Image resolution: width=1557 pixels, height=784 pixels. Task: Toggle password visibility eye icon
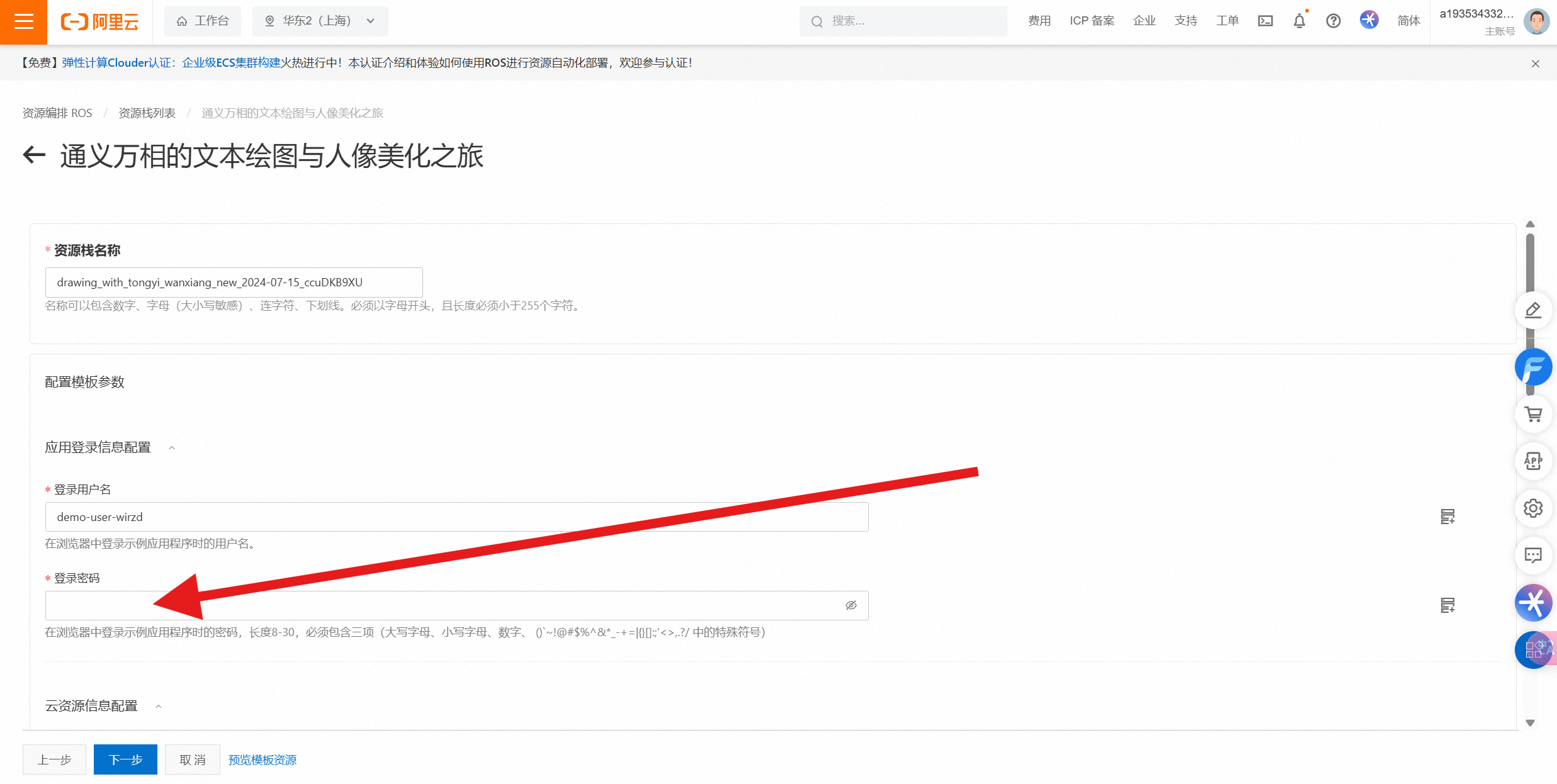[851, 605]
